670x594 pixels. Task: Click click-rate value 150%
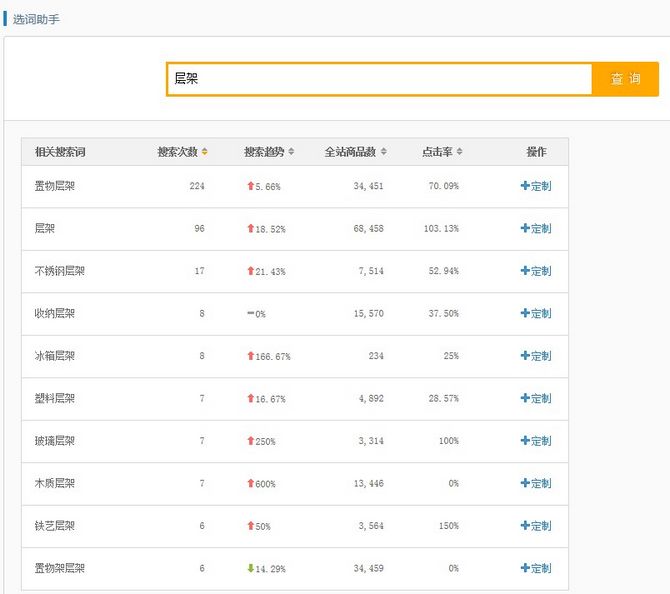click(449, 526)
